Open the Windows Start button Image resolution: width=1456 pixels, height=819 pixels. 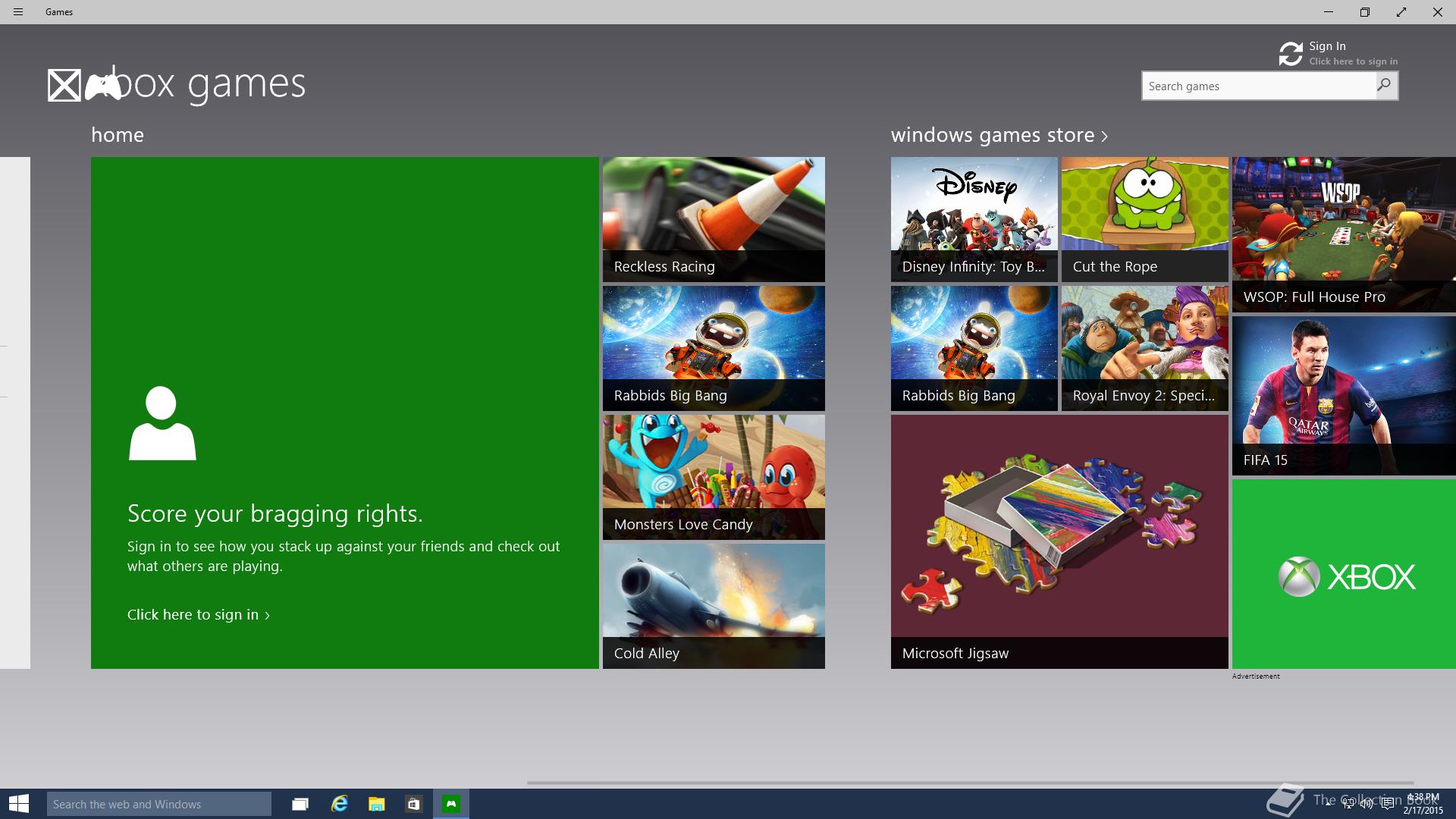(19, 804)
